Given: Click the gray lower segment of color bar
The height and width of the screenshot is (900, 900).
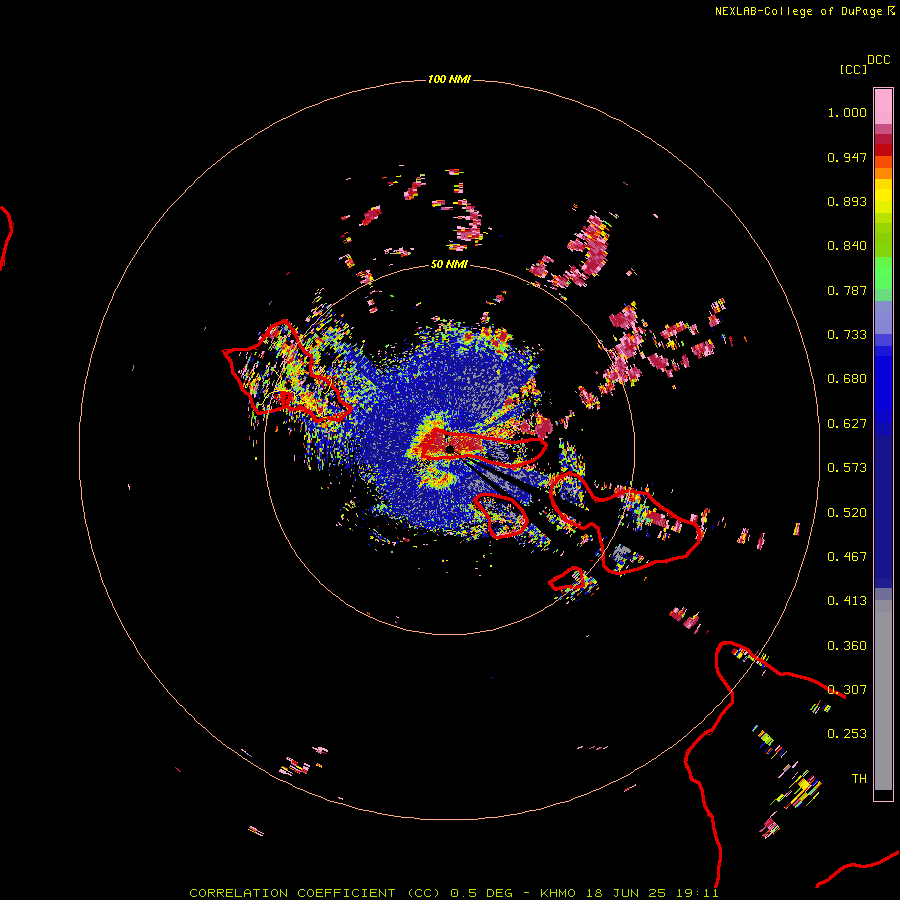Looking at the screenshot, I should [x=883, y=695].
